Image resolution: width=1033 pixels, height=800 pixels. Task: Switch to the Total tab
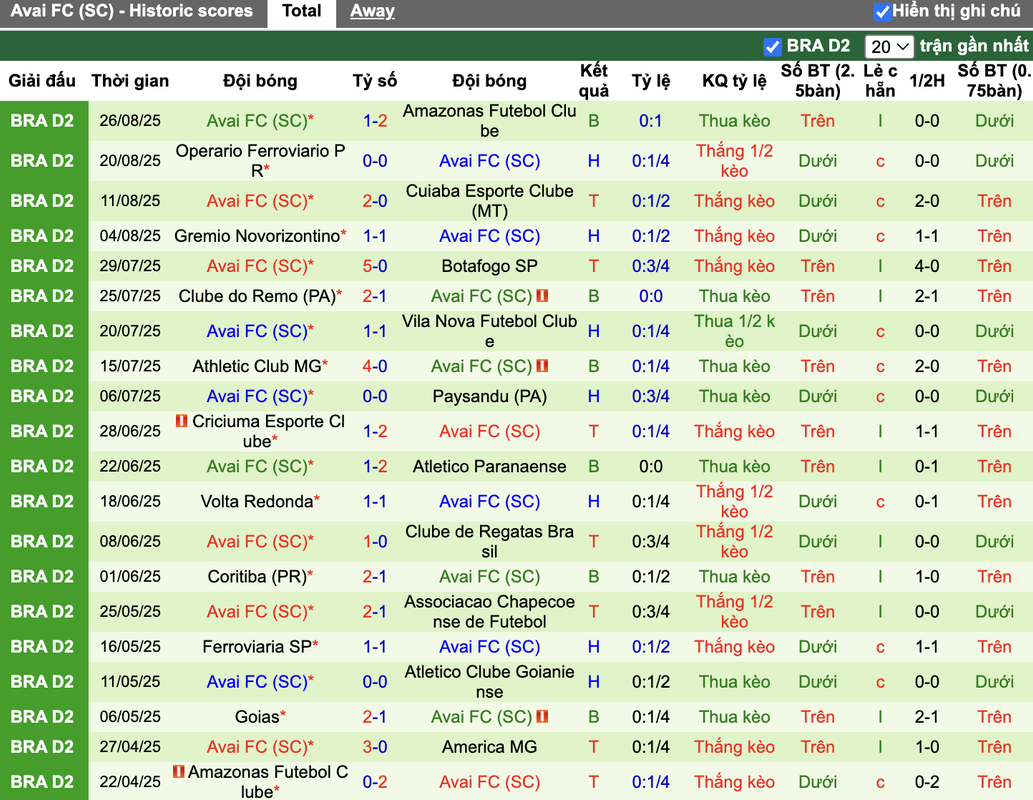301,11
